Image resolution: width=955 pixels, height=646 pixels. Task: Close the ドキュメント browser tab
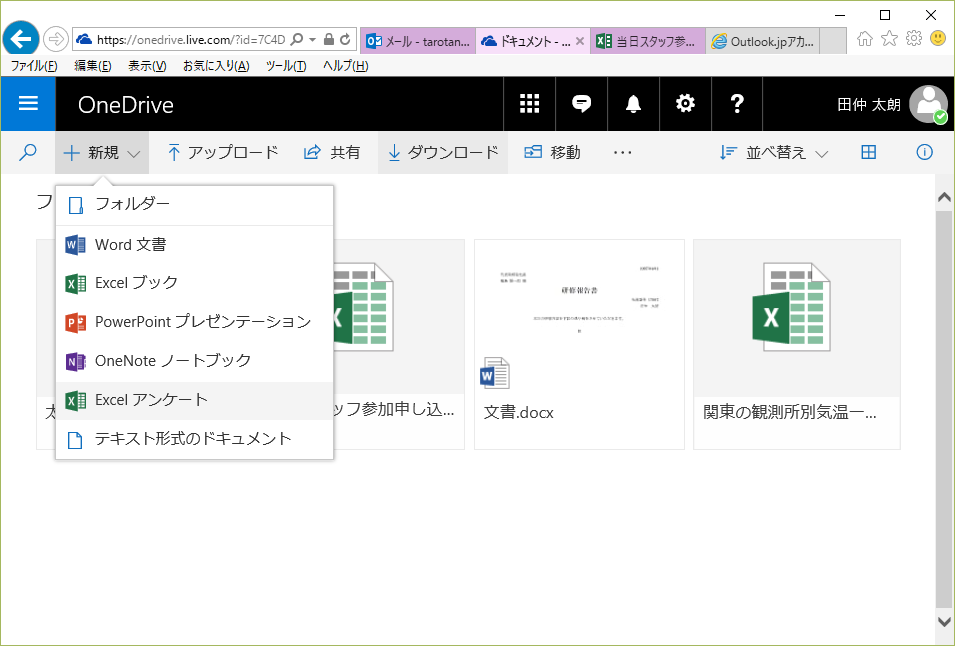pos(580,41)
